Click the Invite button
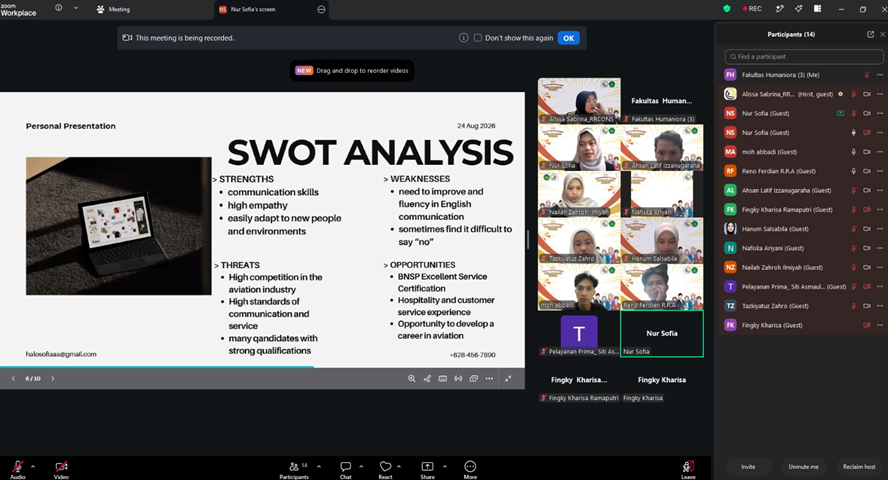Viewport: 888px width, 480px height. (x=748, y=466)
